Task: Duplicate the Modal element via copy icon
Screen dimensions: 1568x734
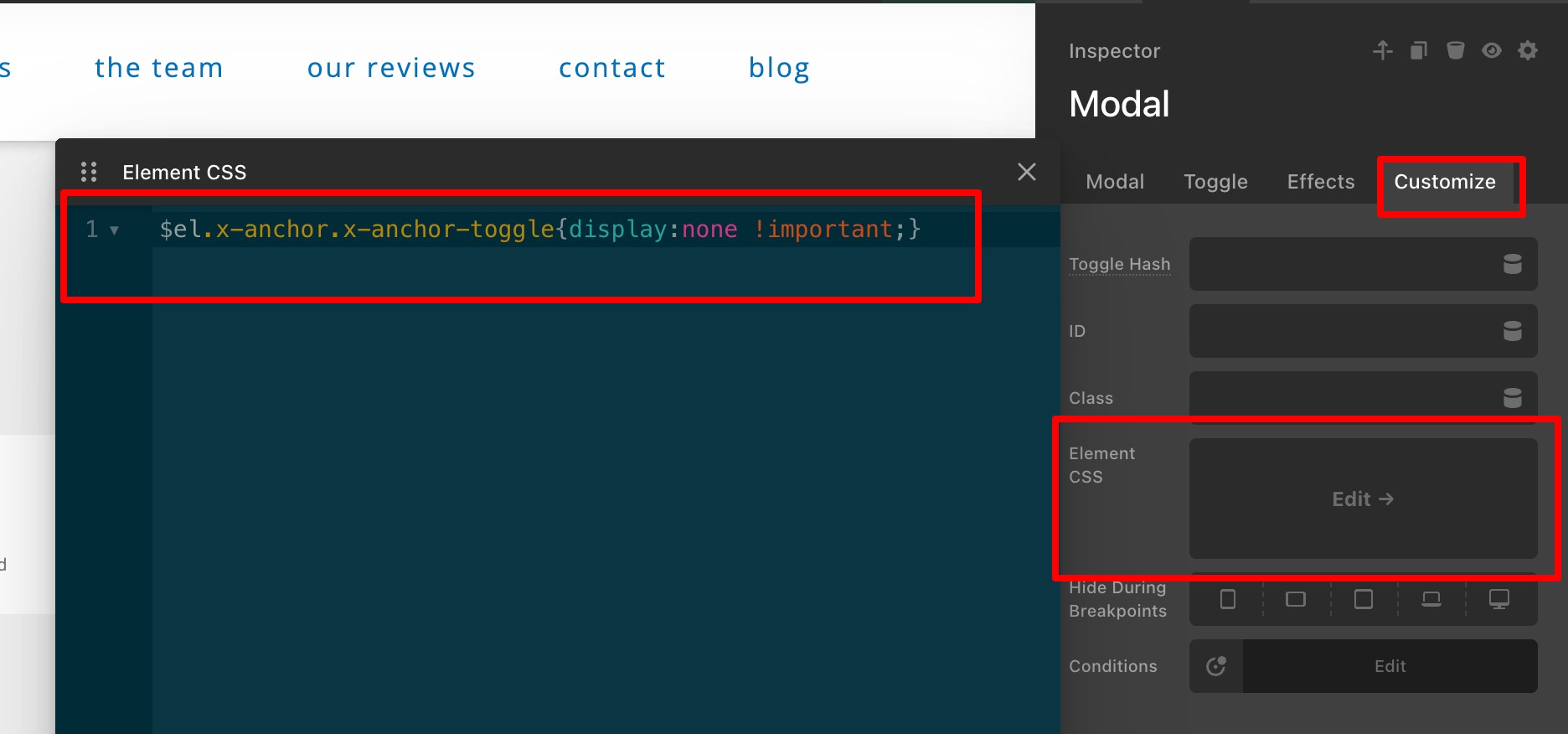Action: click(1418, 51)
